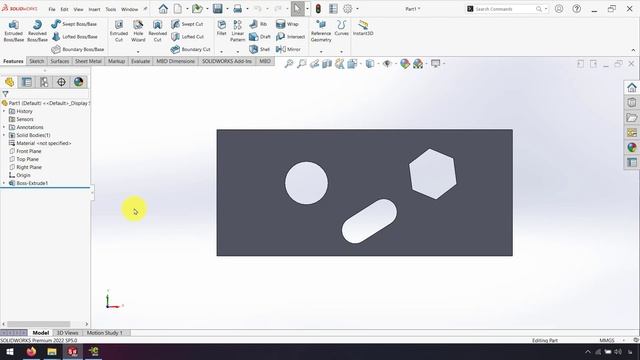Image resolution: width=640 pixels, height=360 pixels.
Task: Click the Zoom to Area icon
Action: [x=302, y=64]
